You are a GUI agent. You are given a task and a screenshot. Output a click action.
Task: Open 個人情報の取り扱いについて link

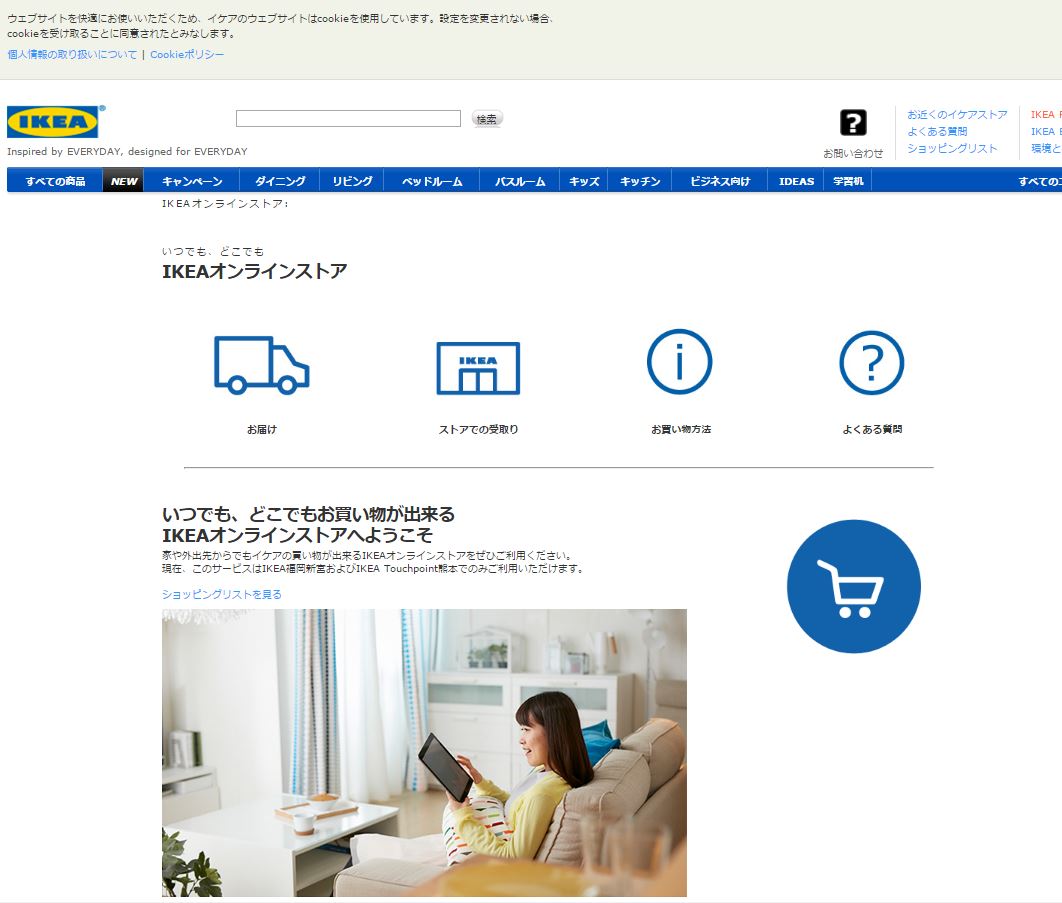pos(72,54)
